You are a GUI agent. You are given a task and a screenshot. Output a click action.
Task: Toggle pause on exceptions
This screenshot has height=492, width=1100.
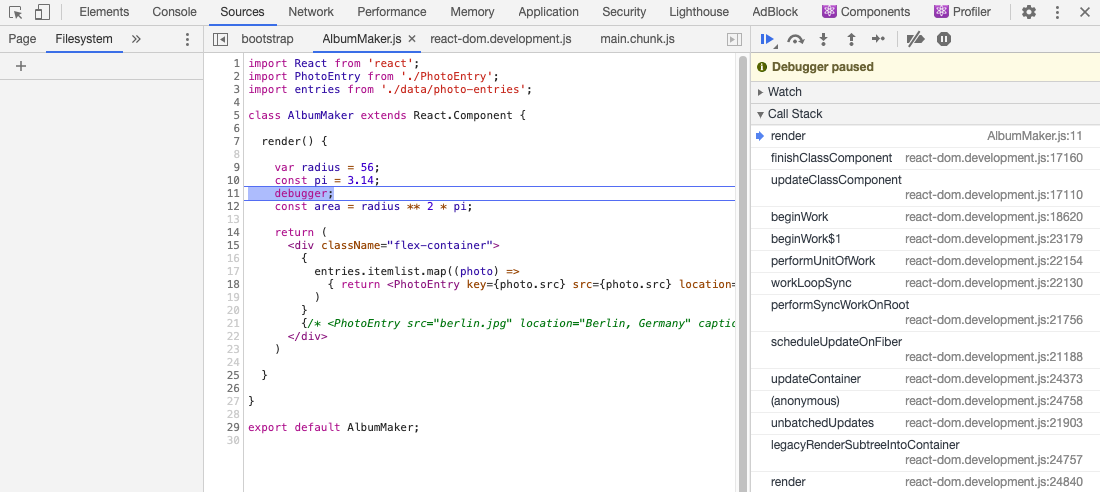click(944, 39)
